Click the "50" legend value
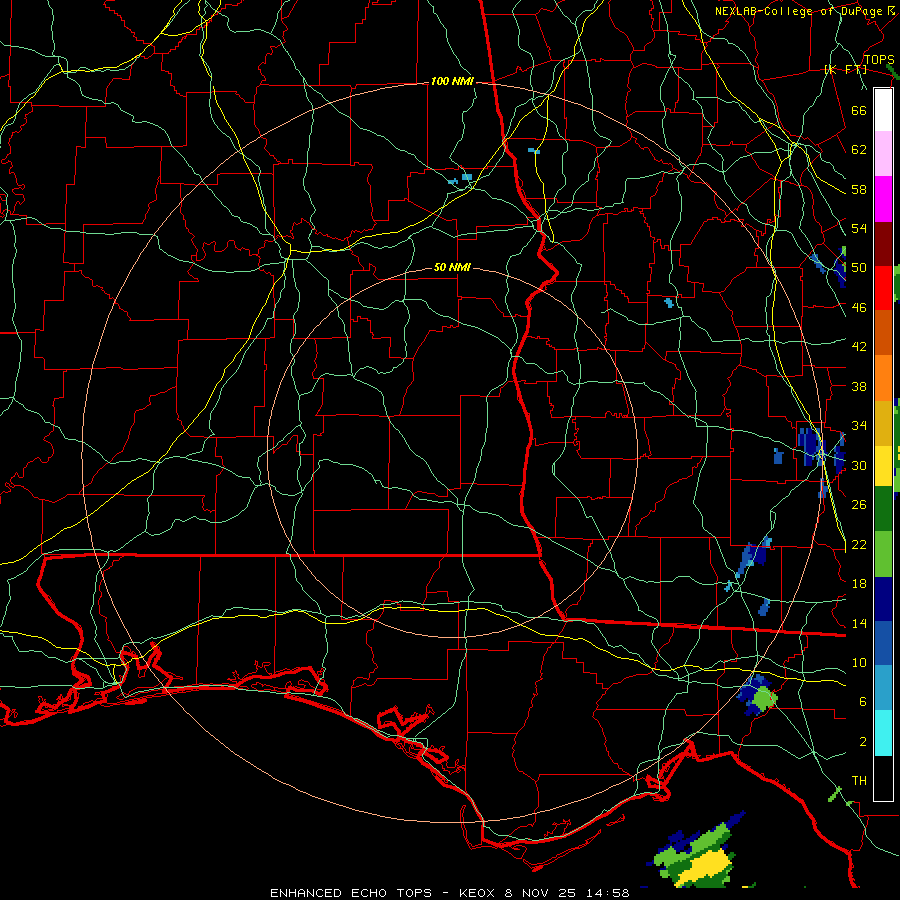 859,268
